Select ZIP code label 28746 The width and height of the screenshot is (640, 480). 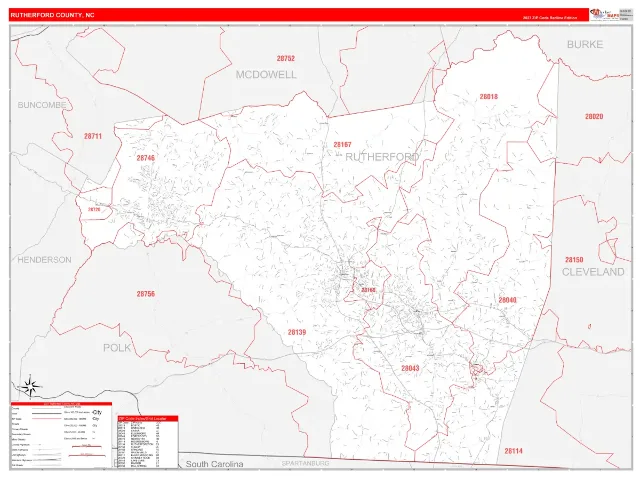click(146, 158)
